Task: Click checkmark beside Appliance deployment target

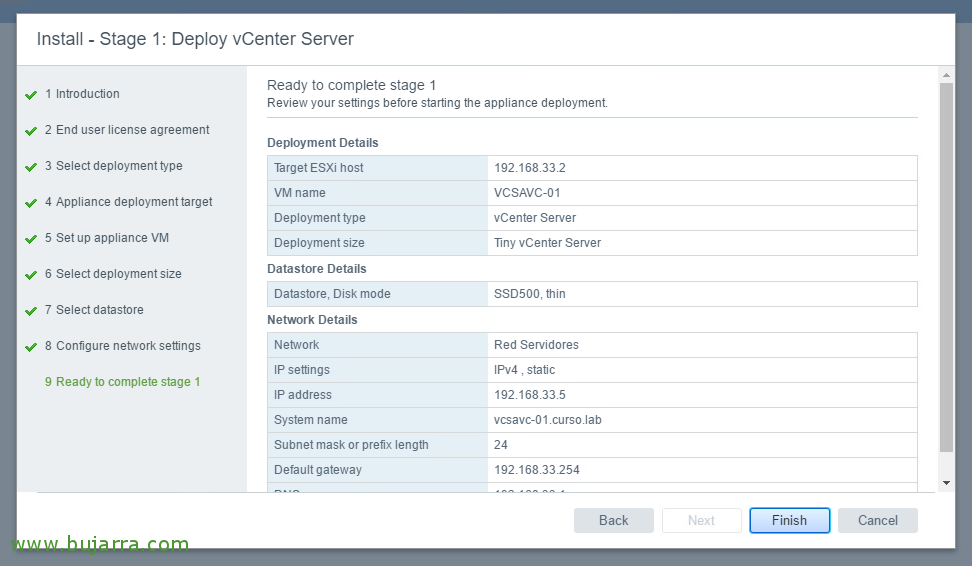Action: [31, 203]
